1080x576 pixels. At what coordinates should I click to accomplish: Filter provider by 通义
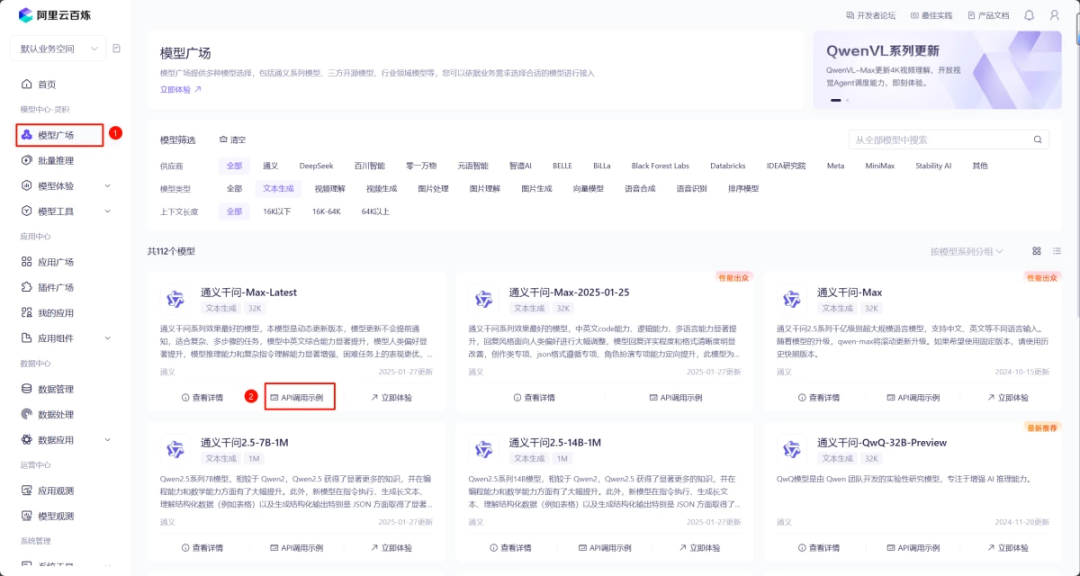(x=271, y=166)
